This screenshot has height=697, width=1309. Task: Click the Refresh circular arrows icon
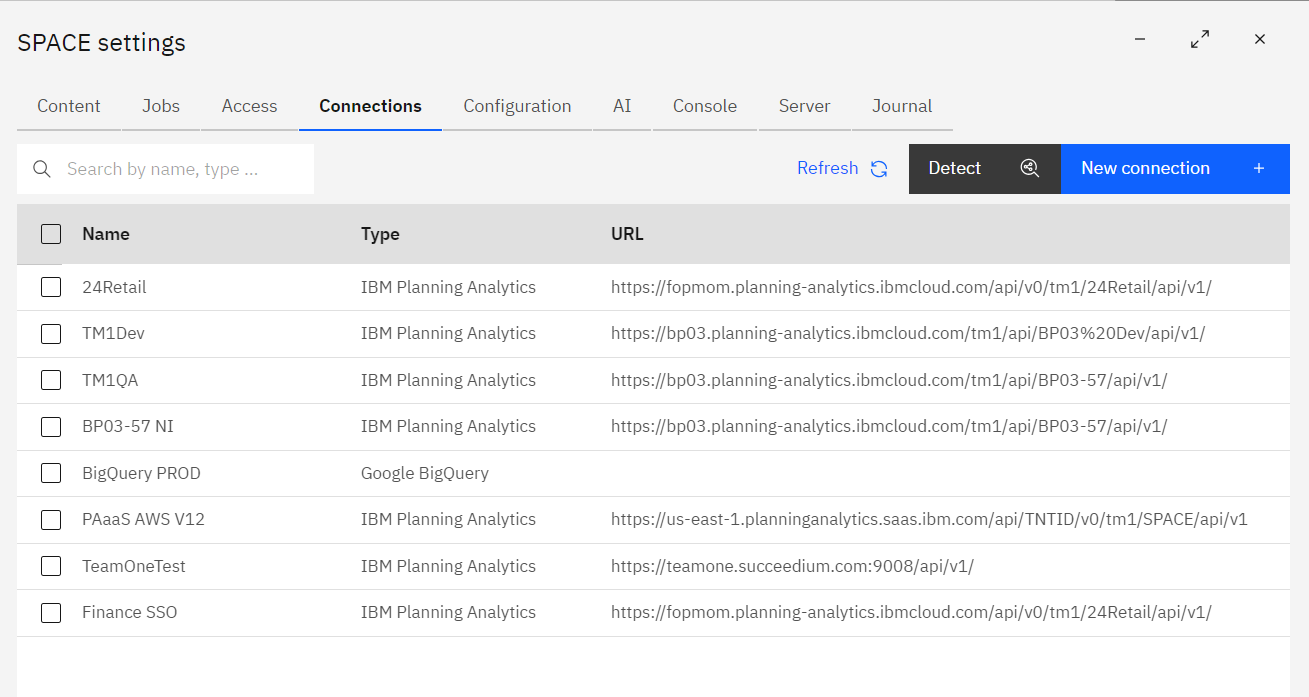click(x=879, y=169)
